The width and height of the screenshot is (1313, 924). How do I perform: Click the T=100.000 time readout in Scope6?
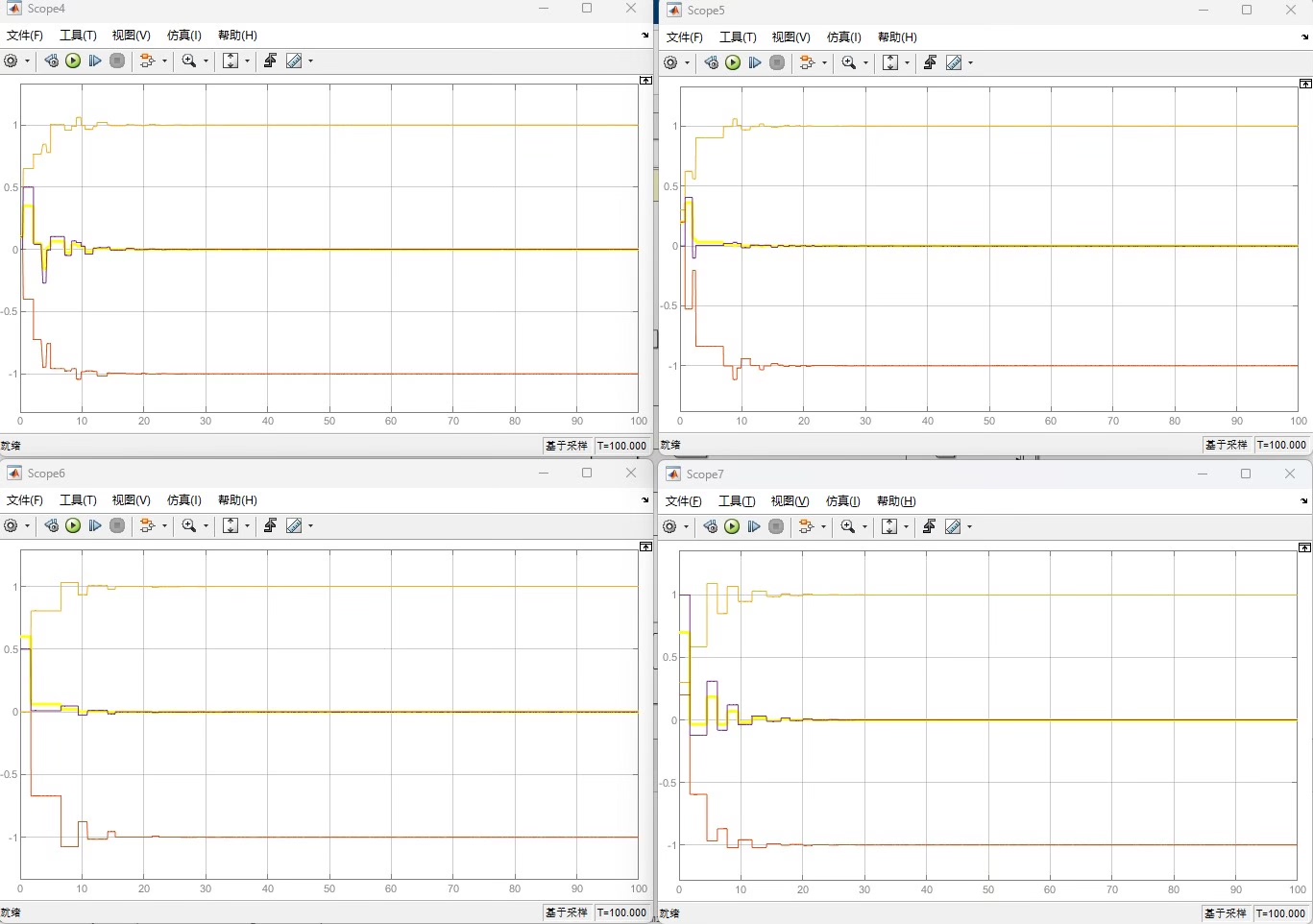[x=622, y=912]
